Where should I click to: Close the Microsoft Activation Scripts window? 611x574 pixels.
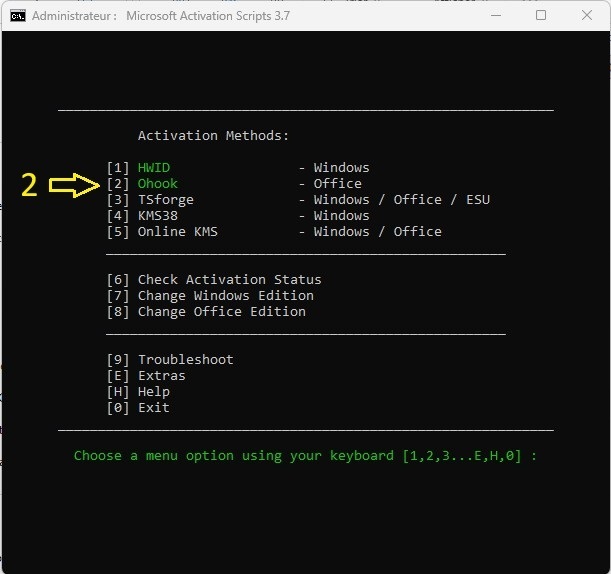tap(587, 16)
